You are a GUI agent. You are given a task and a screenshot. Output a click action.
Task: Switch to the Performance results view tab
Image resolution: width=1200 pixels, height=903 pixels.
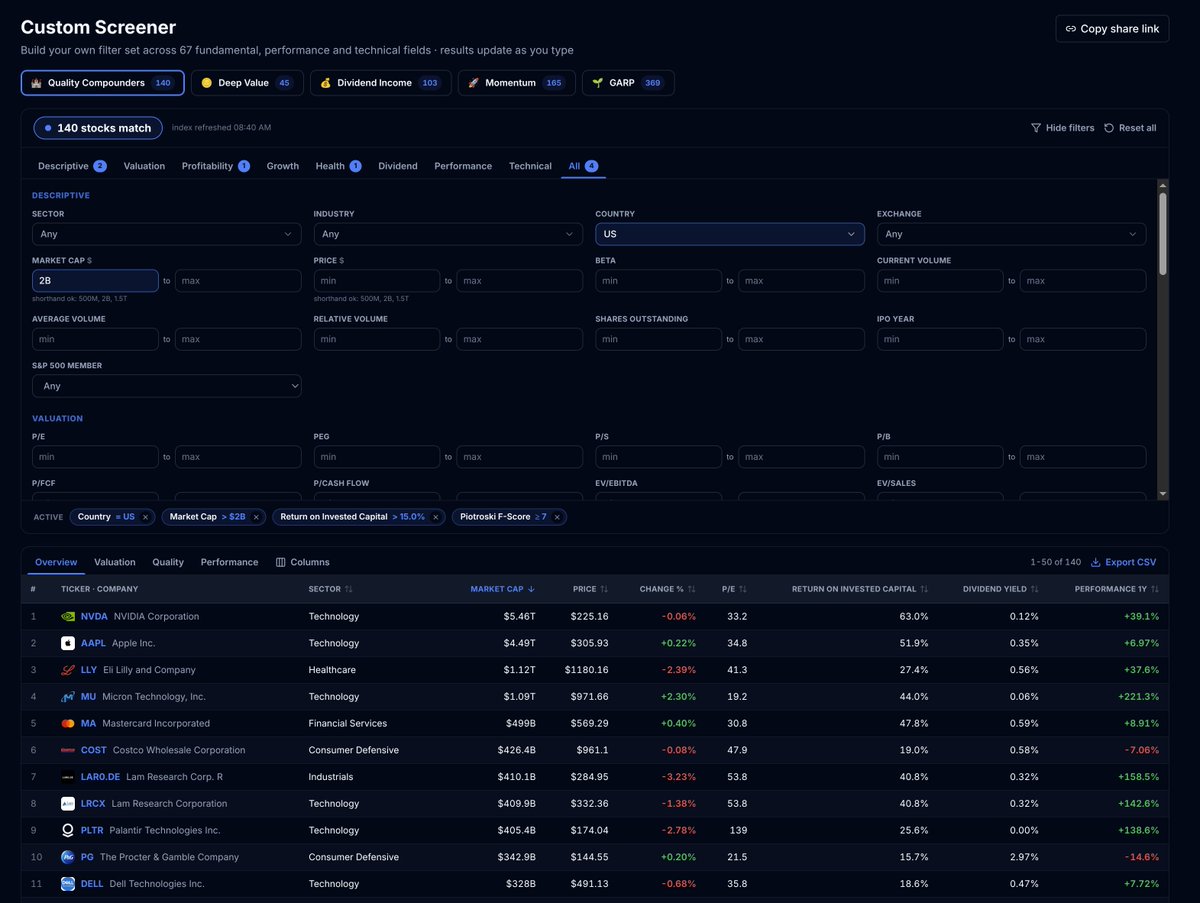pyautogui.click(x=229, y=562)
